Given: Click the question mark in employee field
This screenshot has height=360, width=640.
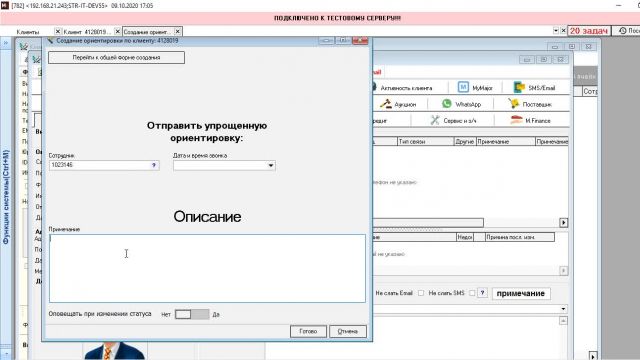Looking at the screenshot, I should (154, 165).
